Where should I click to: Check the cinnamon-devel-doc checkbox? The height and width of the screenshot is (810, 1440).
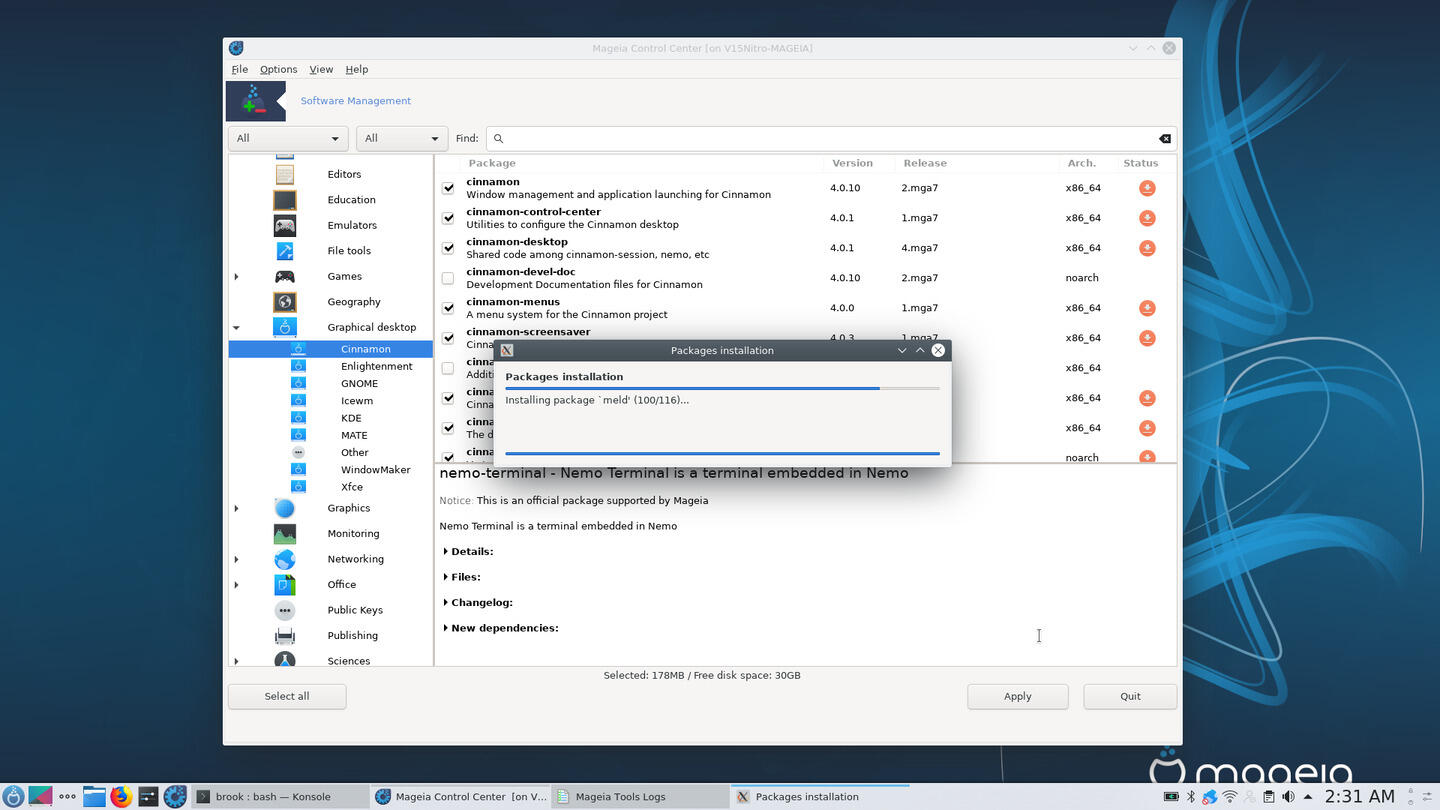pos(448,278)
